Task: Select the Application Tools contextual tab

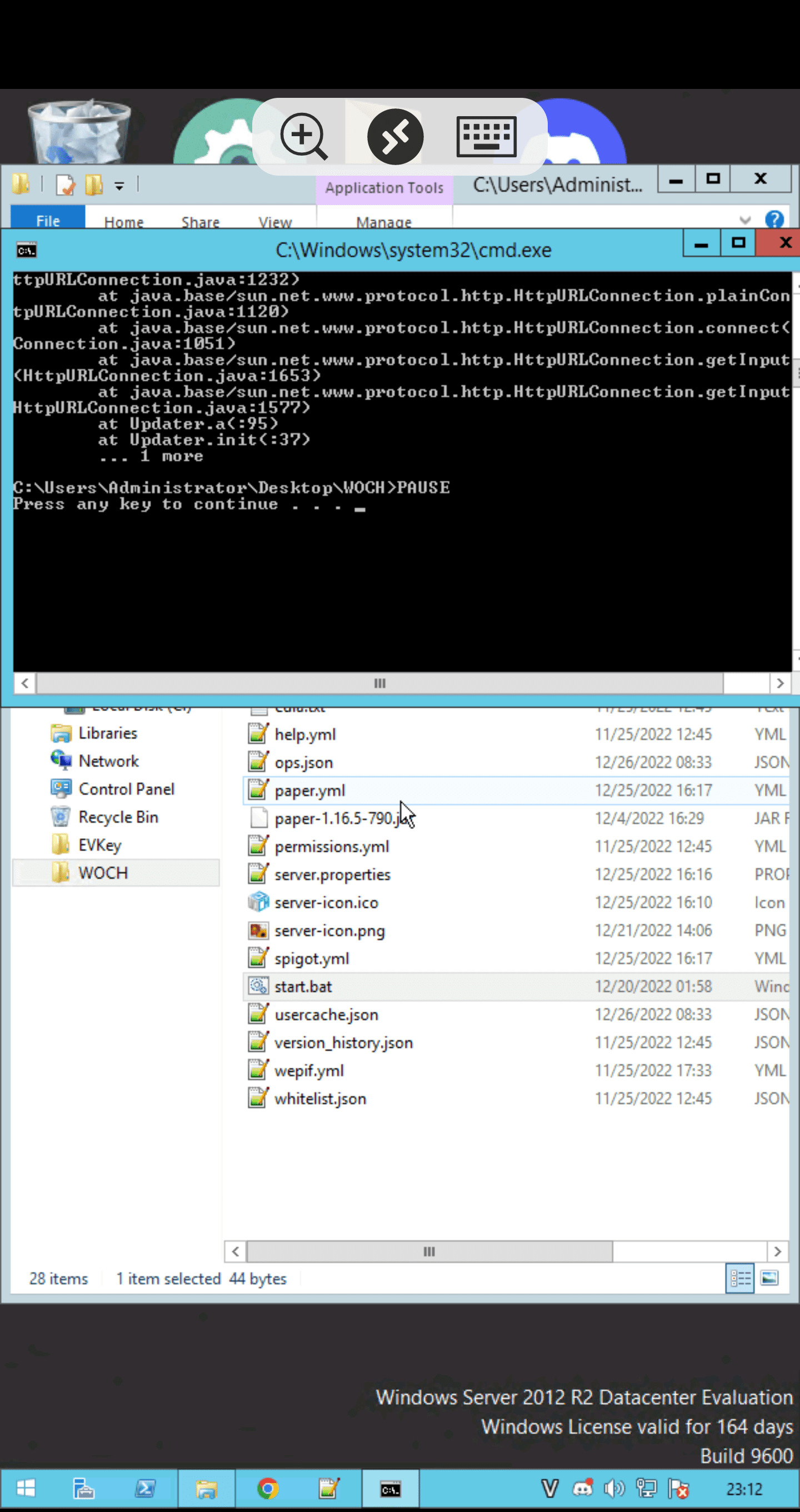Action: click(384, 188)
